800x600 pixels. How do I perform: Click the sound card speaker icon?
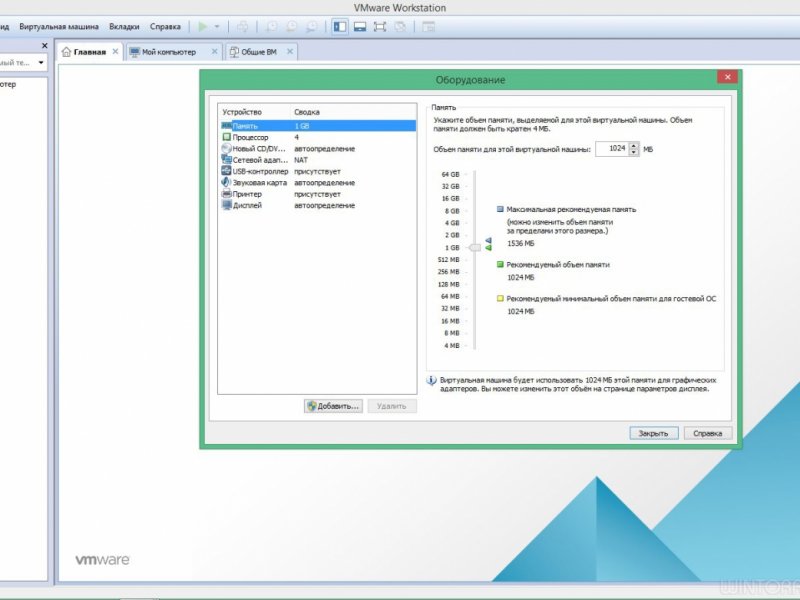point(227,182)
